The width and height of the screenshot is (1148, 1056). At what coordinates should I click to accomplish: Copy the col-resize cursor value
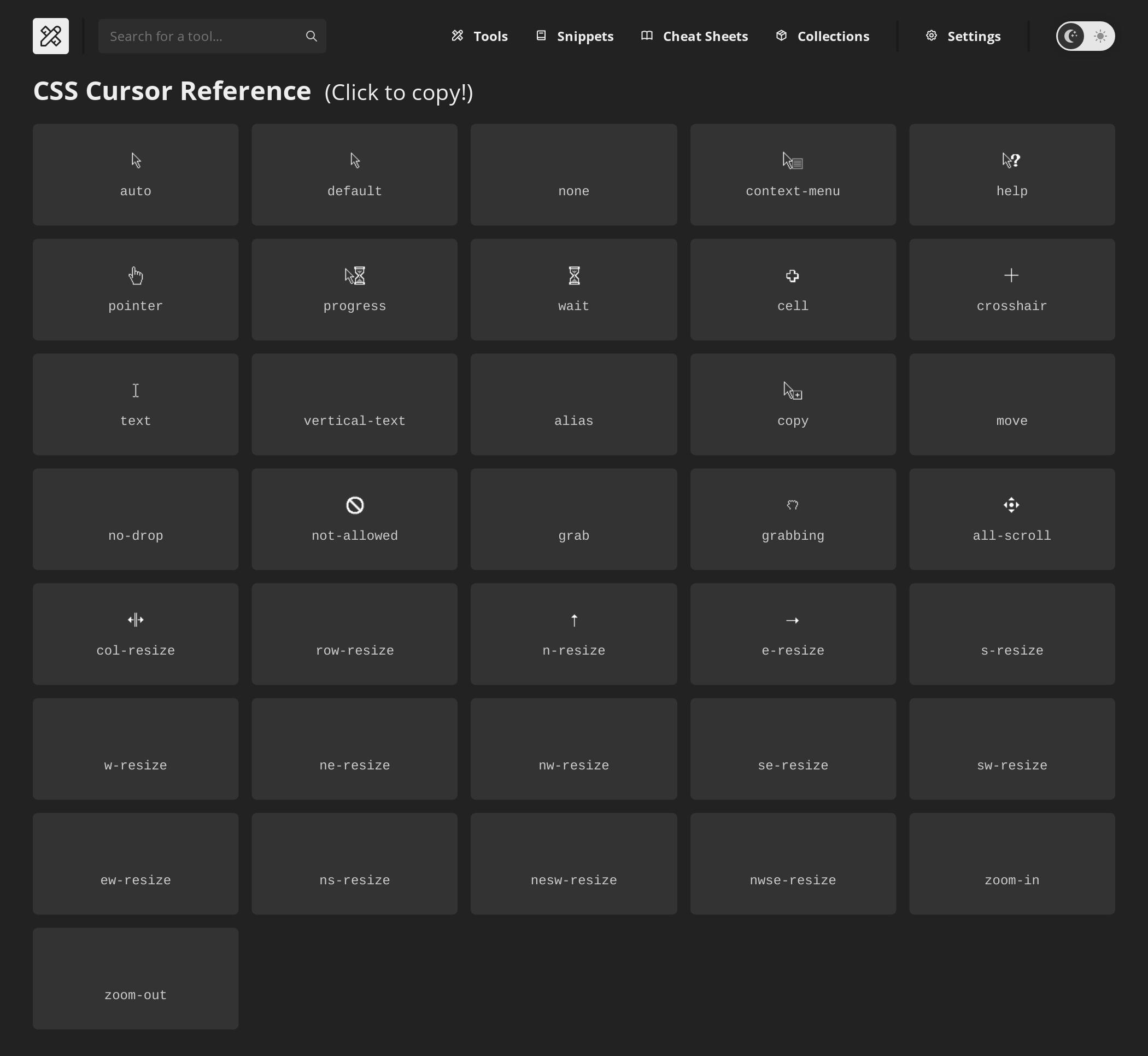click(136, 634)
